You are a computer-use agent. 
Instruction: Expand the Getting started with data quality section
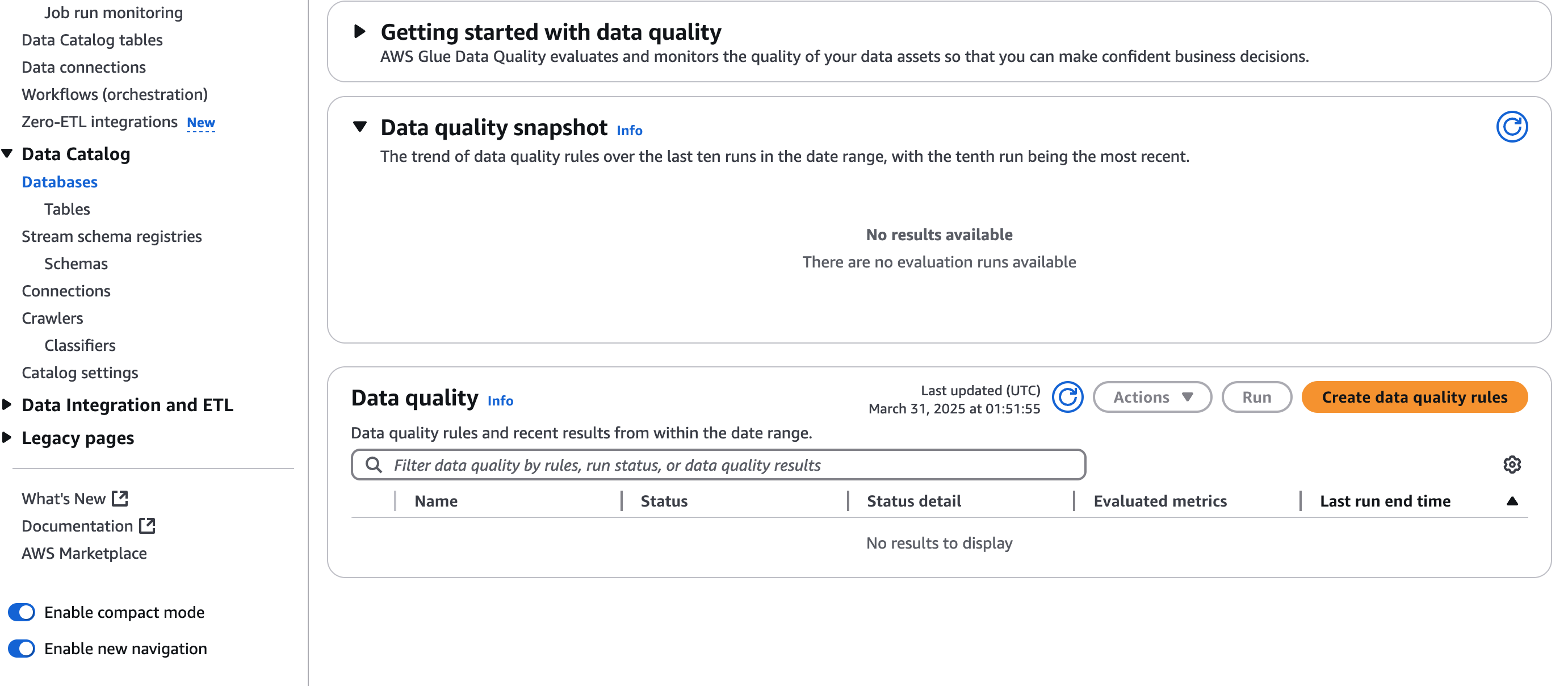click(360, 31)
